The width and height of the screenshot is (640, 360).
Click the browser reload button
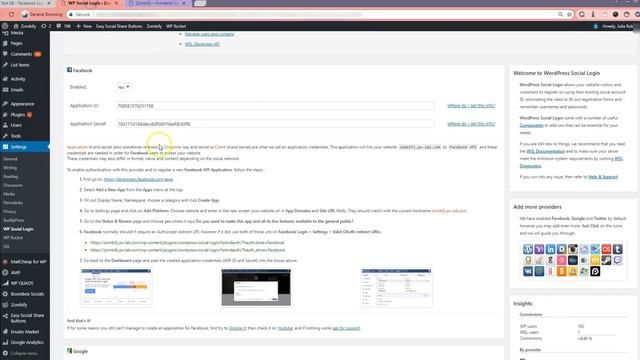pyautogui.click(x=11, y=14)
